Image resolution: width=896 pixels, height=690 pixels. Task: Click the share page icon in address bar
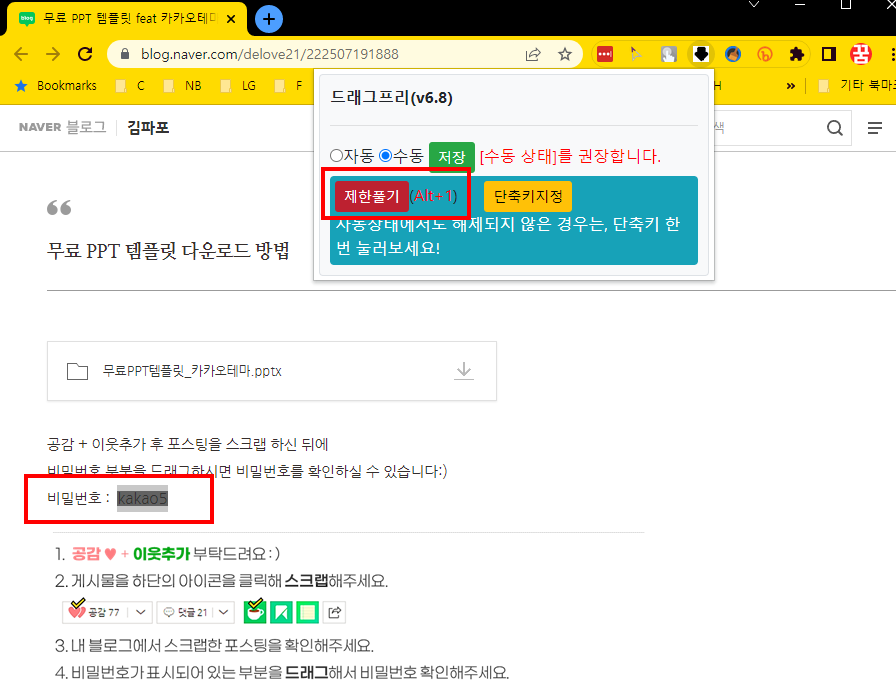point(533,54)
